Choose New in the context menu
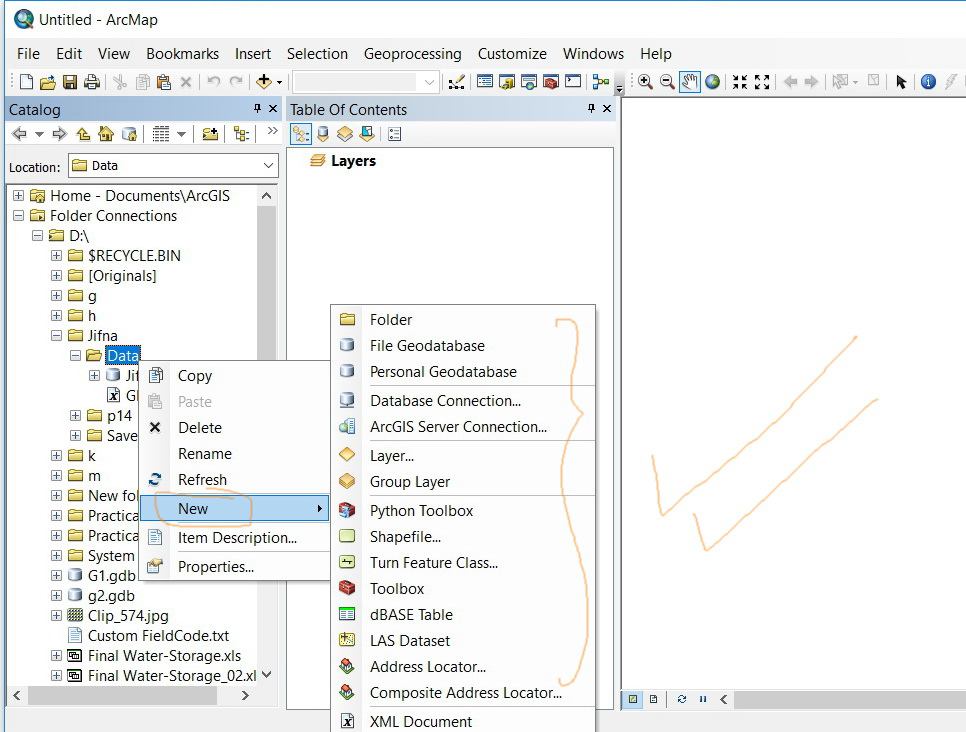This screenshot has height=732, width=966. (x=235, y=509)
